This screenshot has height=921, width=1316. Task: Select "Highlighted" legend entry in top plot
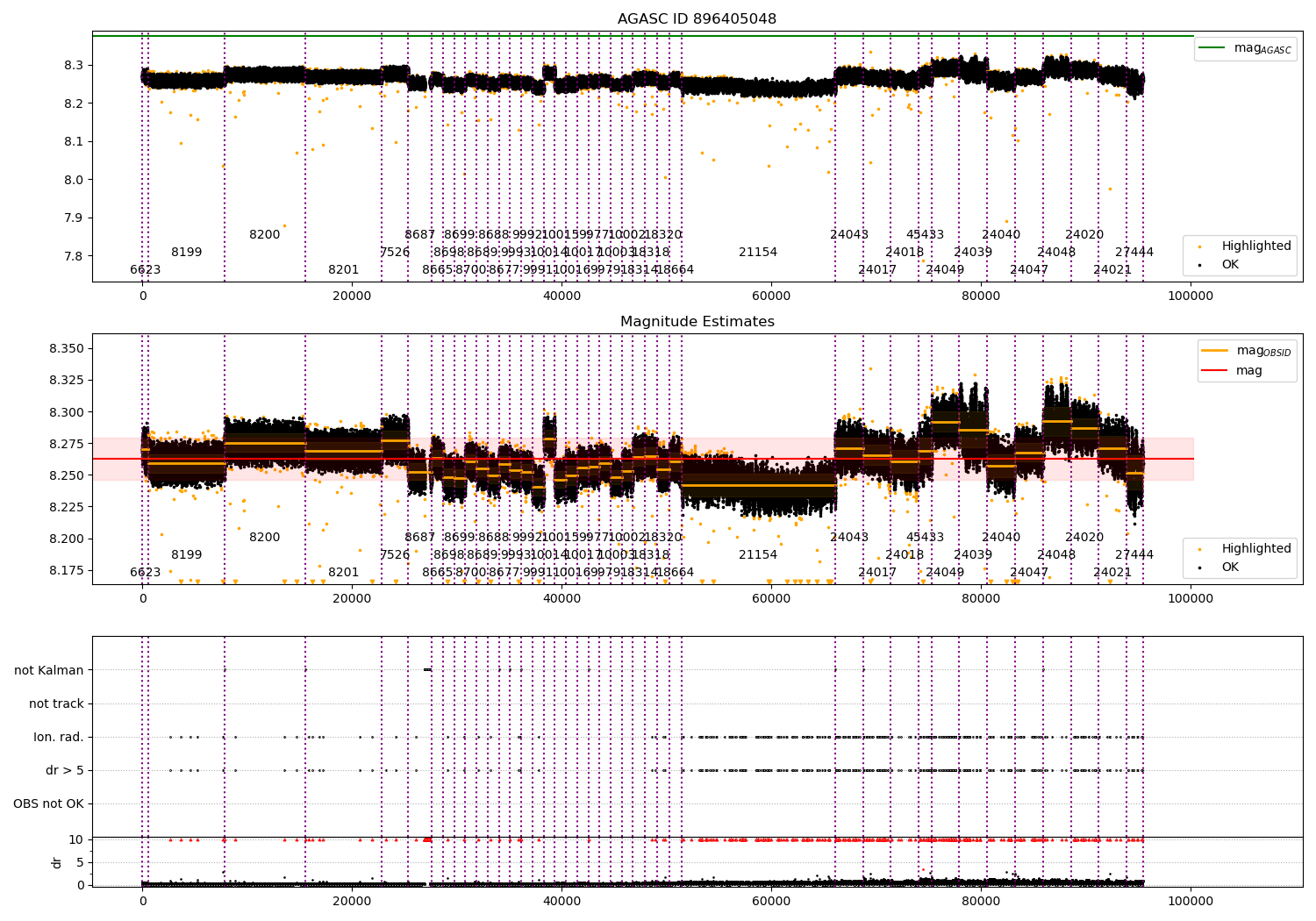[1255, 246]
